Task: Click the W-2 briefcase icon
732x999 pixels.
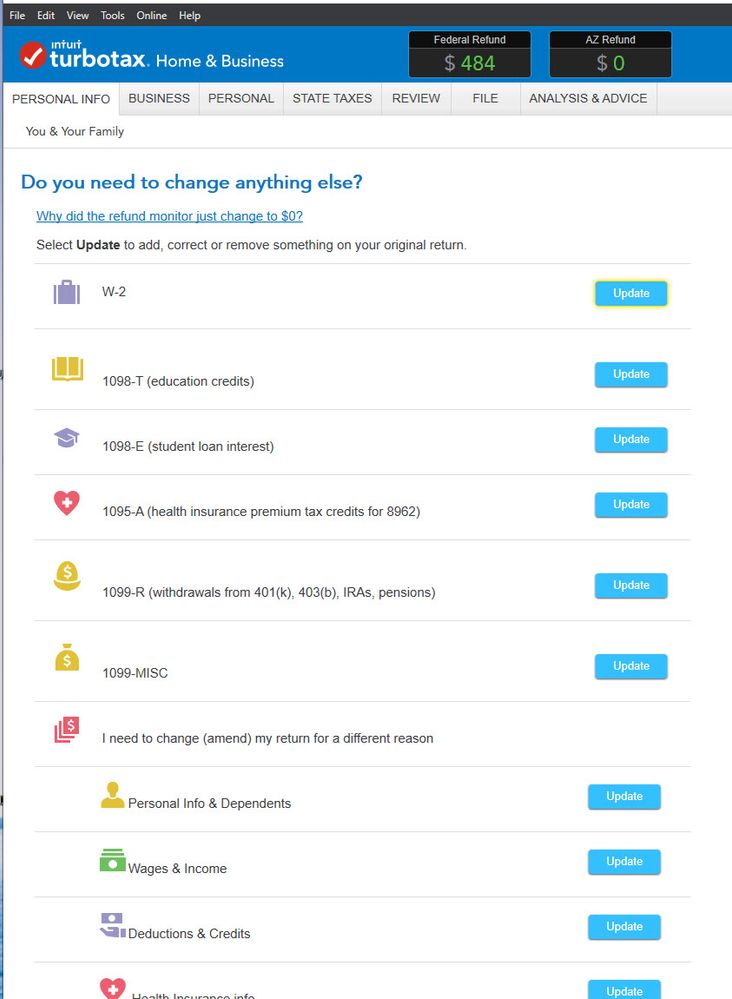Action: coord(66,292)
